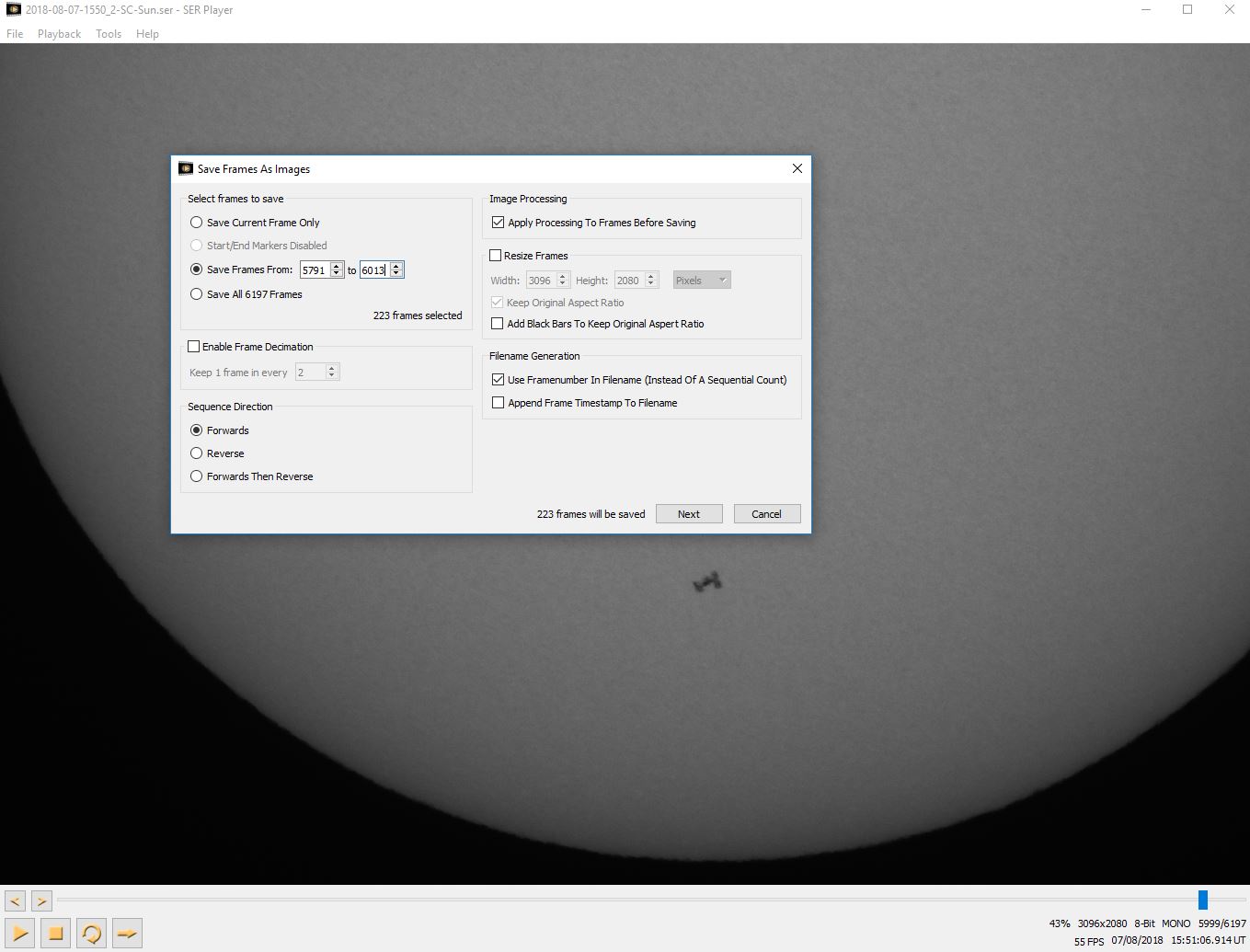The image size is (1250, 952).
Task: Click the Width field showing 3096
Action: point(540,281)
